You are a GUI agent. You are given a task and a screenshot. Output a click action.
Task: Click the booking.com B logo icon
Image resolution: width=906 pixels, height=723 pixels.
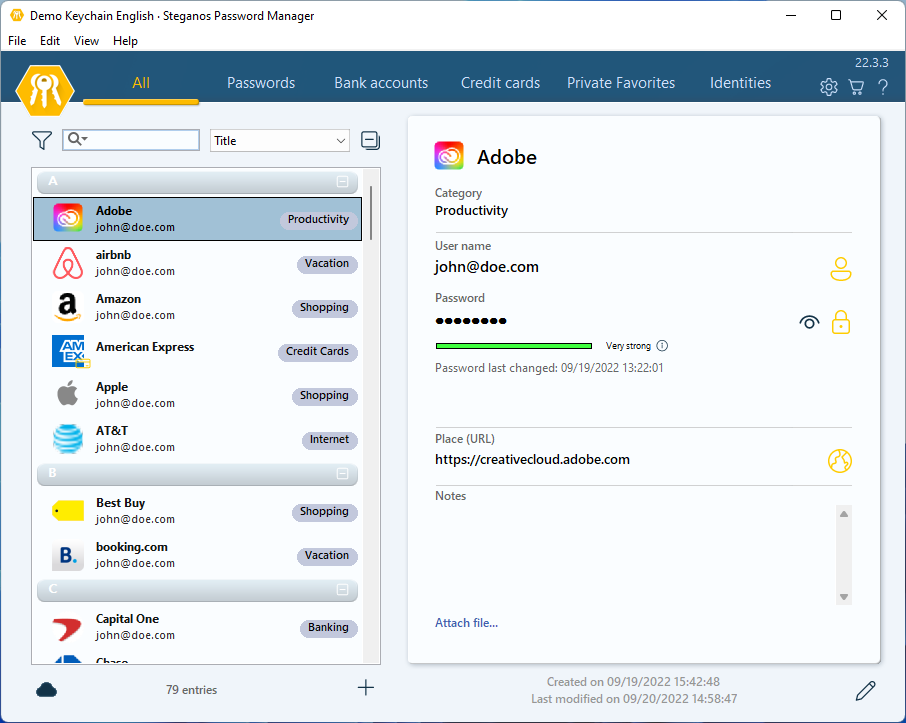(68, 555)
